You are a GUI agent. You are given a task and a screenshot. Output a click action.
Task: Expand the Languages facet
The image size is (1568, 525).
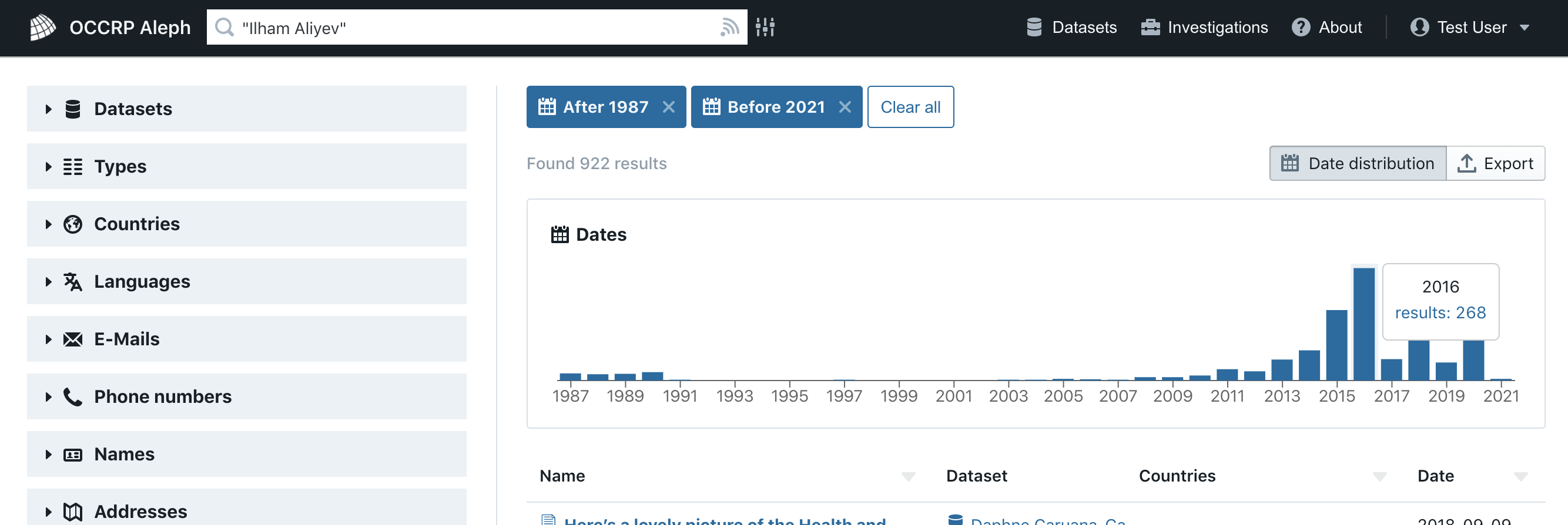(x=246, y=281)
